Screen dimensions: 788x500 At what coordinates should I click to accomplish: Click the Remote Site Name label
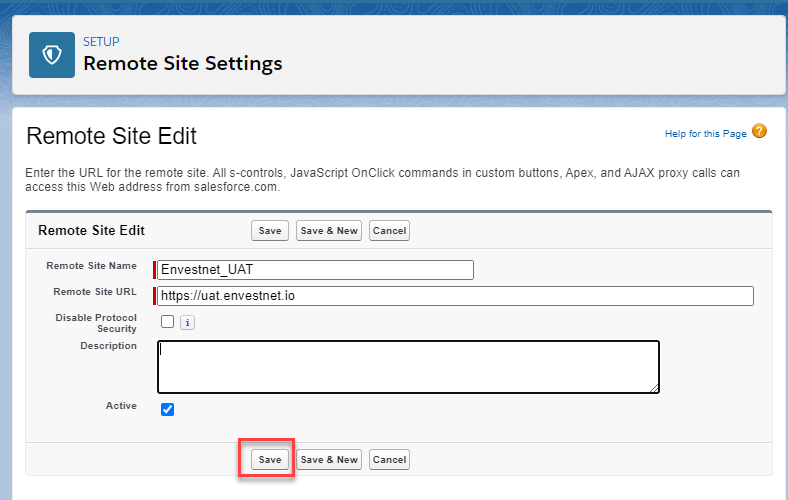point(91,266)
